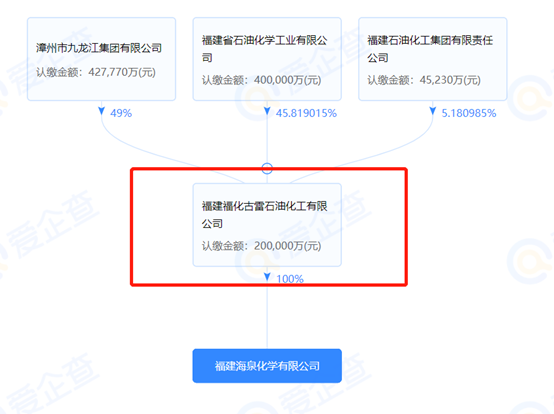The image size is (554, 414).
Task: Open the blue 福建海泉化学有限公司 button
Action: 267,366
